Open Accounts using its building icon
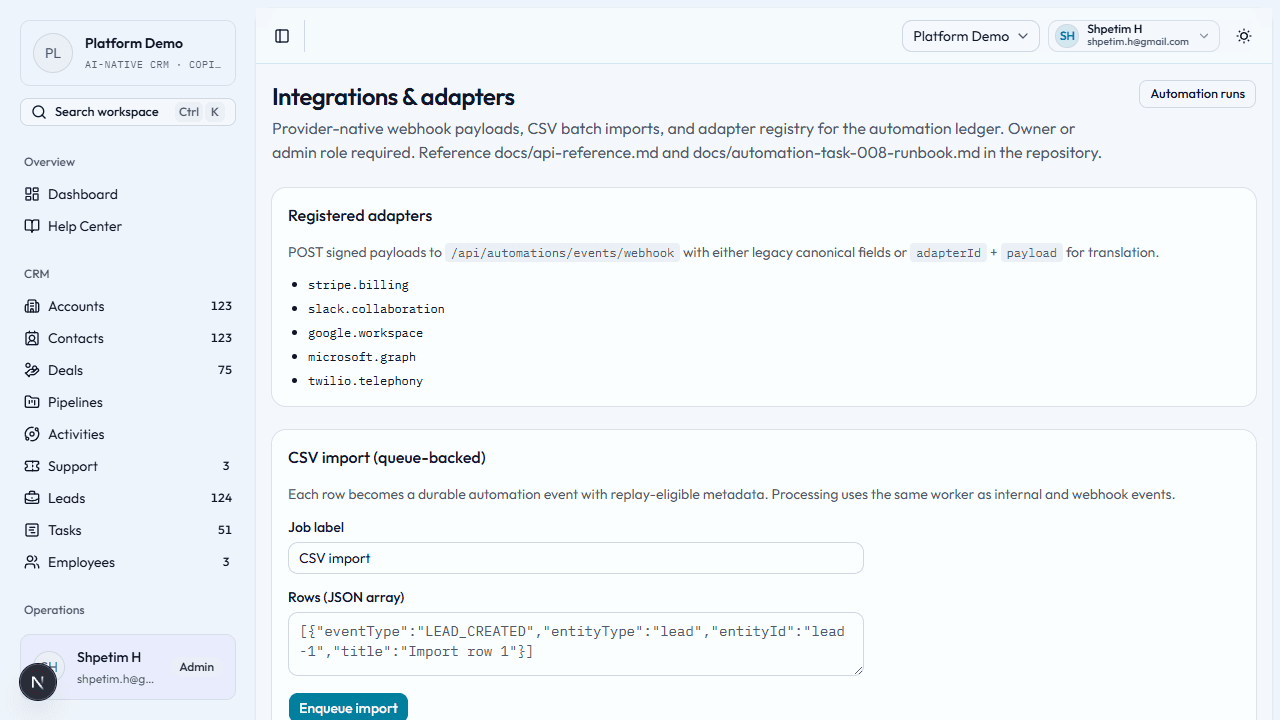 click(x=31, y=306)
